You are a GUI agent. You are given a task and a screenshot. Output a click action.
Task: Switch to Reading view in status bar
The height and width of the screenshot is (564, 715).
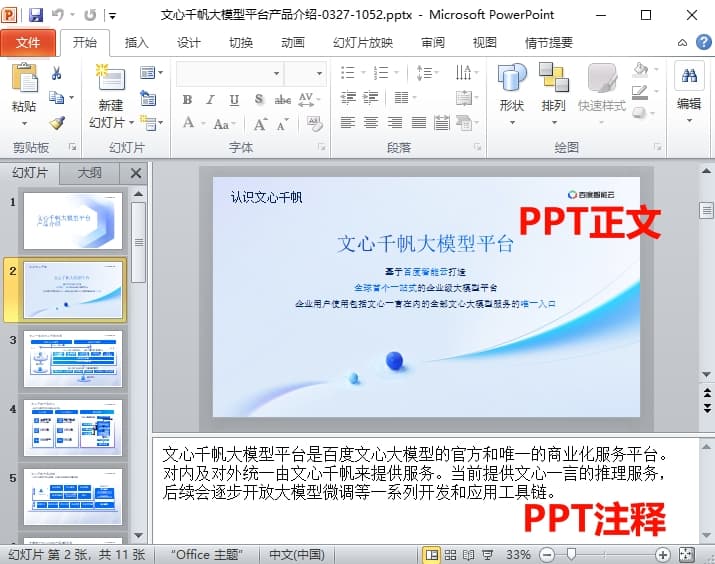tap(468, 554)
